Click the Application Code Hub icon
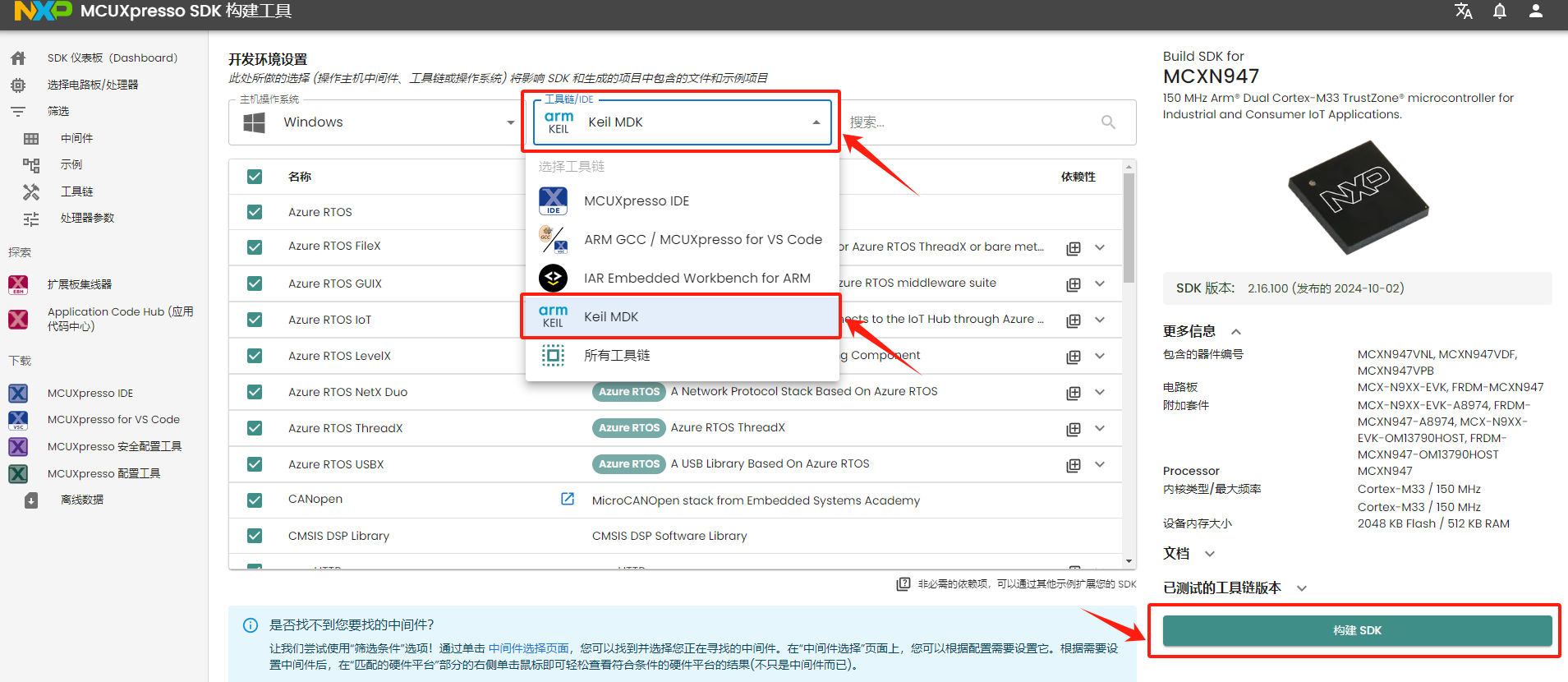1568x682 pixels. [18, 319]
